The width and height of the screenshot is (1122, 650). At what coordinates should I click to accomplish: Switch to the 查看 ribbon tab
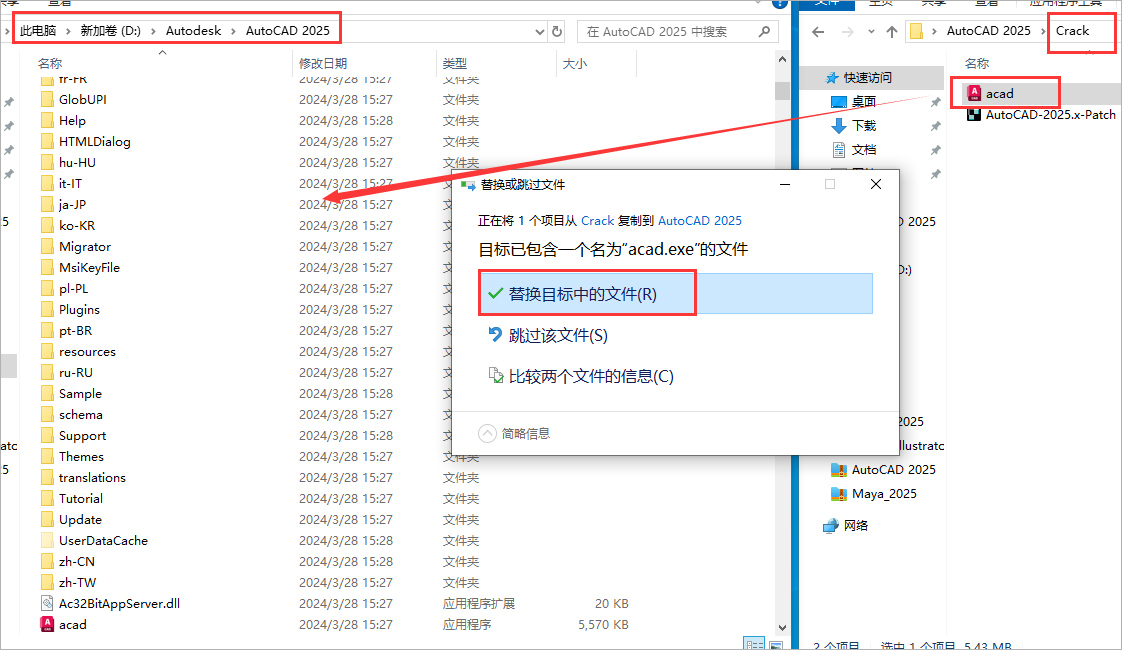[x=986, y=3]
